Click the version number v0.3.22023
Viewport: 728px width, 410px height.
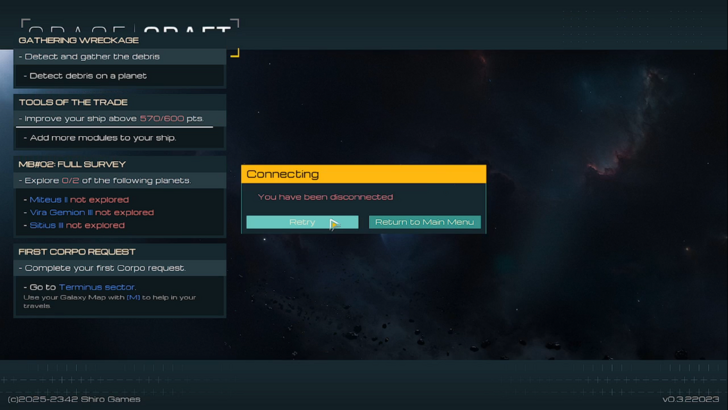(x=691, y=399)
